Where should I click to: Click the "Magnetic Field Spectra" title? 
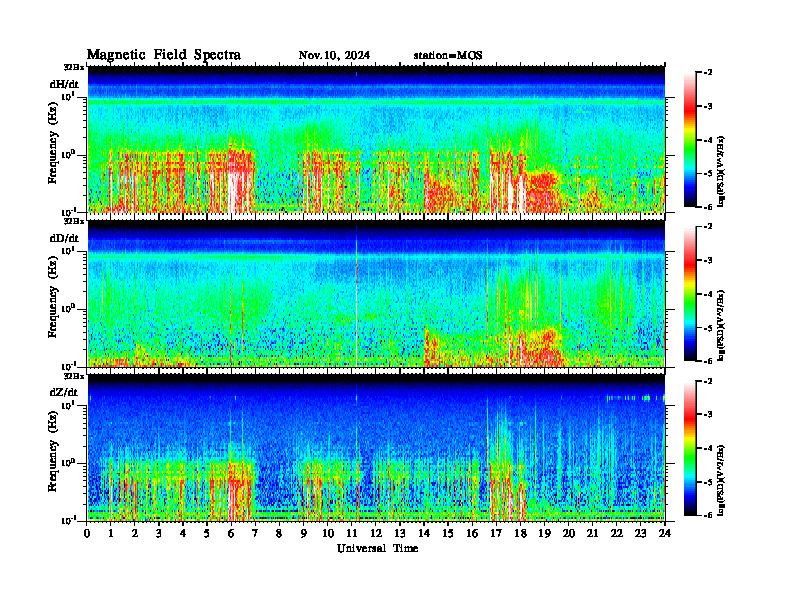(164, 55)
